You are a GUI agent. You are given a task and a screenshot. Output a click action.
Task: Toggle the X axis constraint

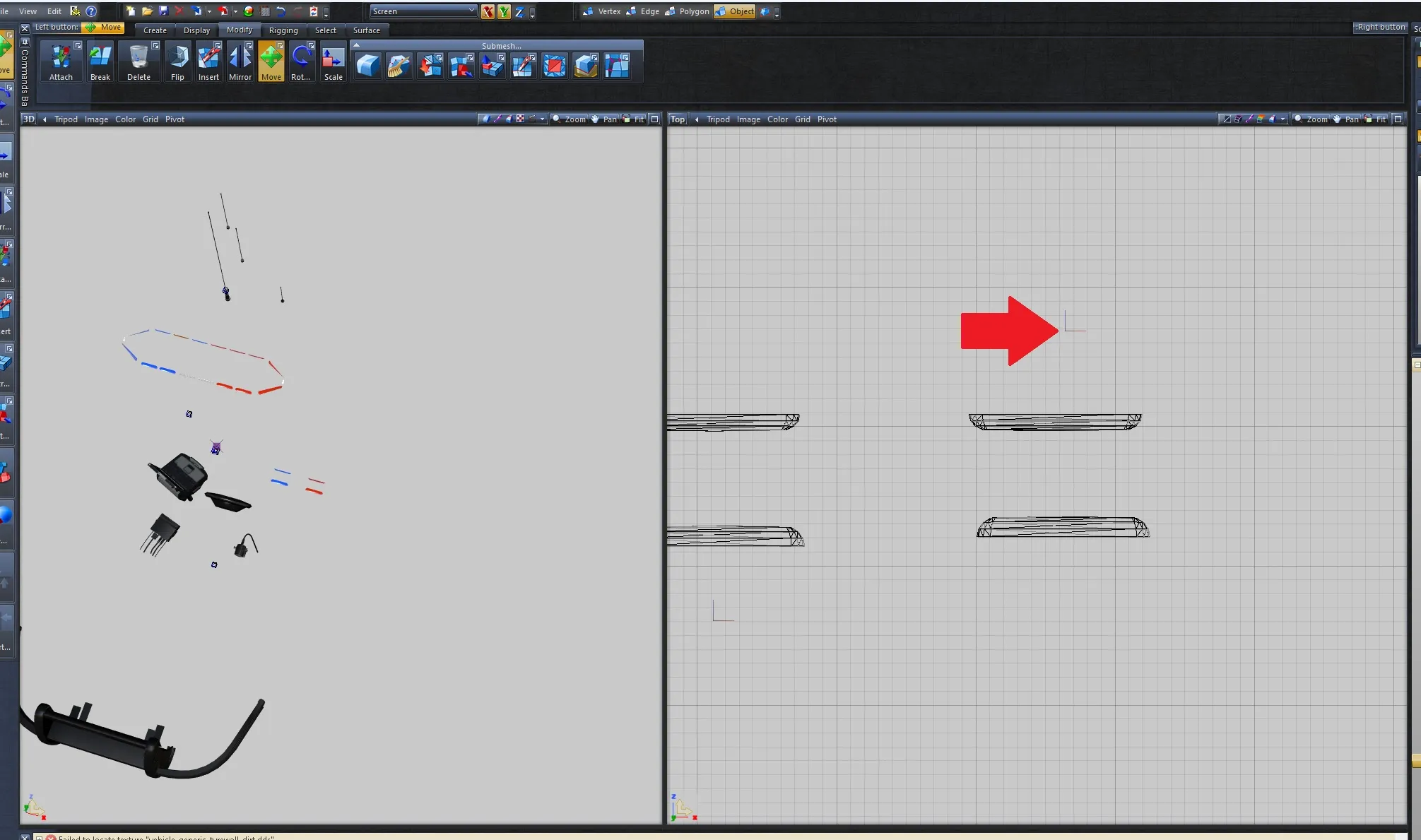488,11
